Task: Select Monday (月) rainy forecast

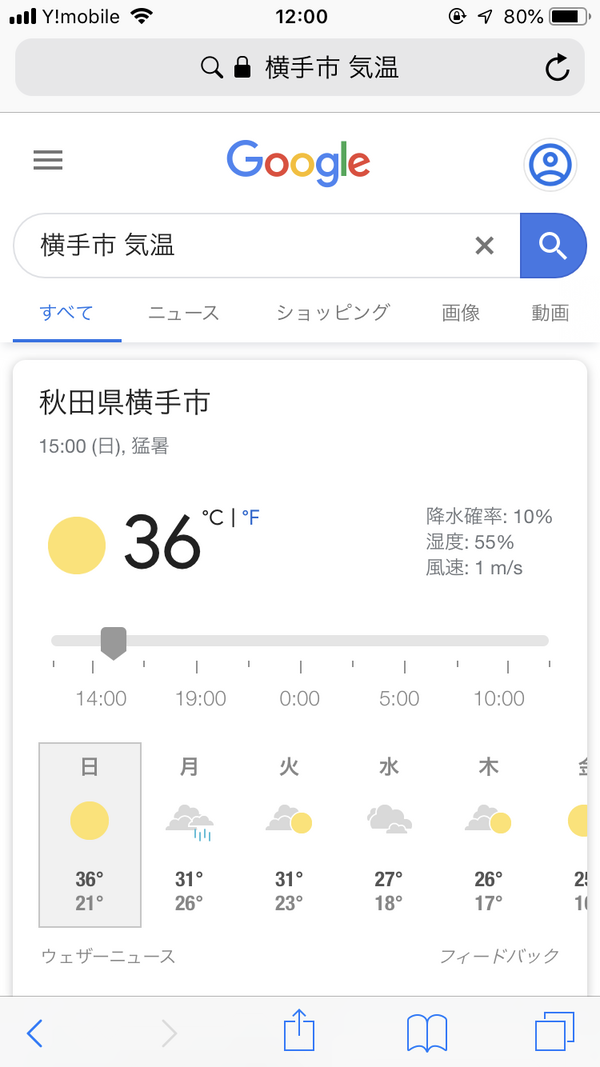Action: pos(189,835)
